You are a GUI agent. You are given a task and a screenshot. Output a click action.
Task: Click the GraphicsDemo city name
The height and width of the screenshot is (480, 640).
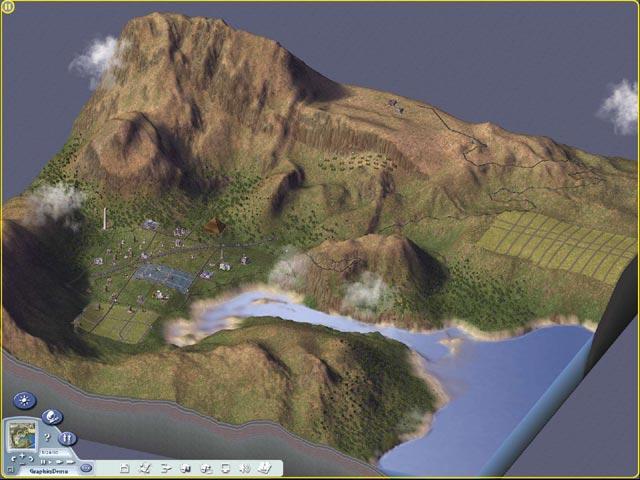[49, 471]
